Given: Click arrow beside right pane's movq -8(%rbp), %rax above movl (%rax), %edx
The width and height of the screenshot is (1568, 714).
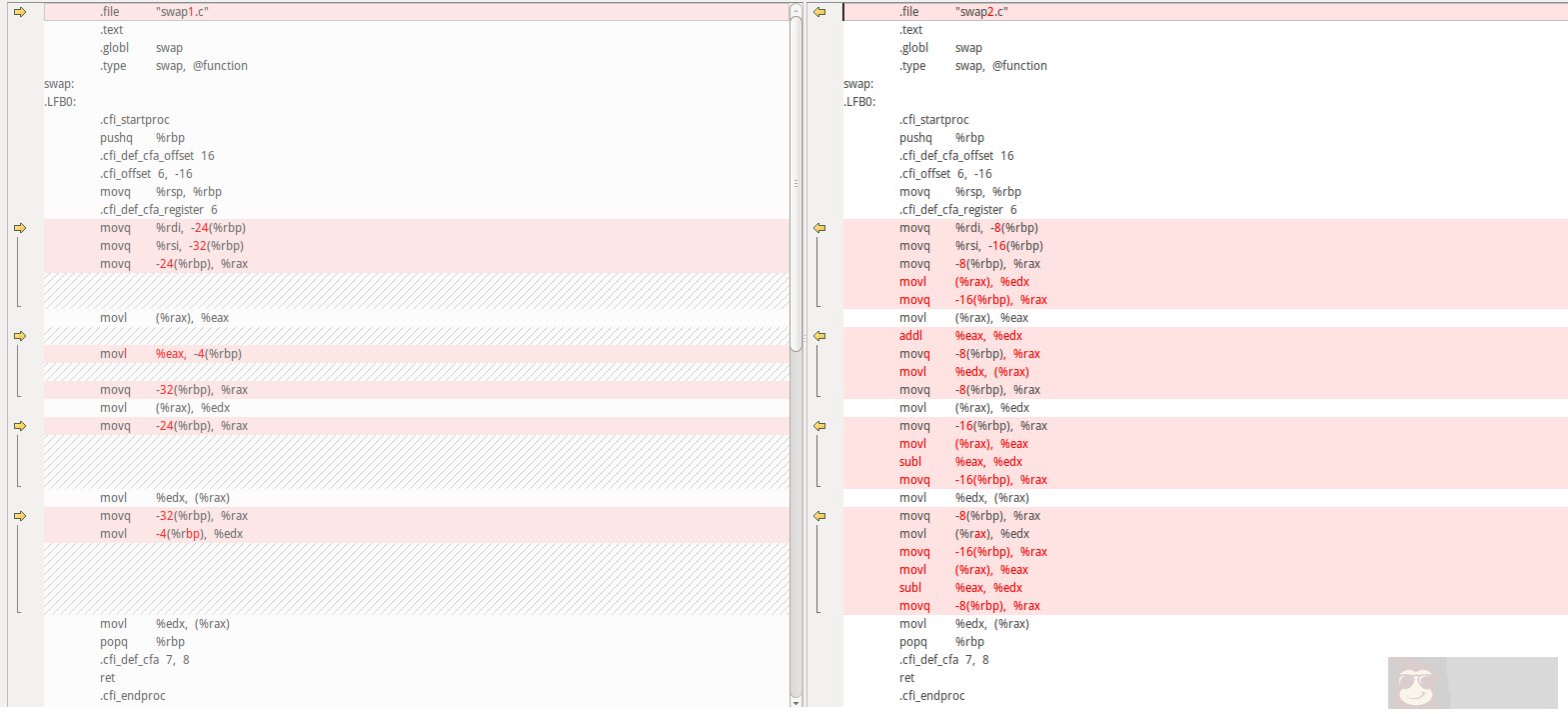Looking at the screenshot, I should coord(819,516).
